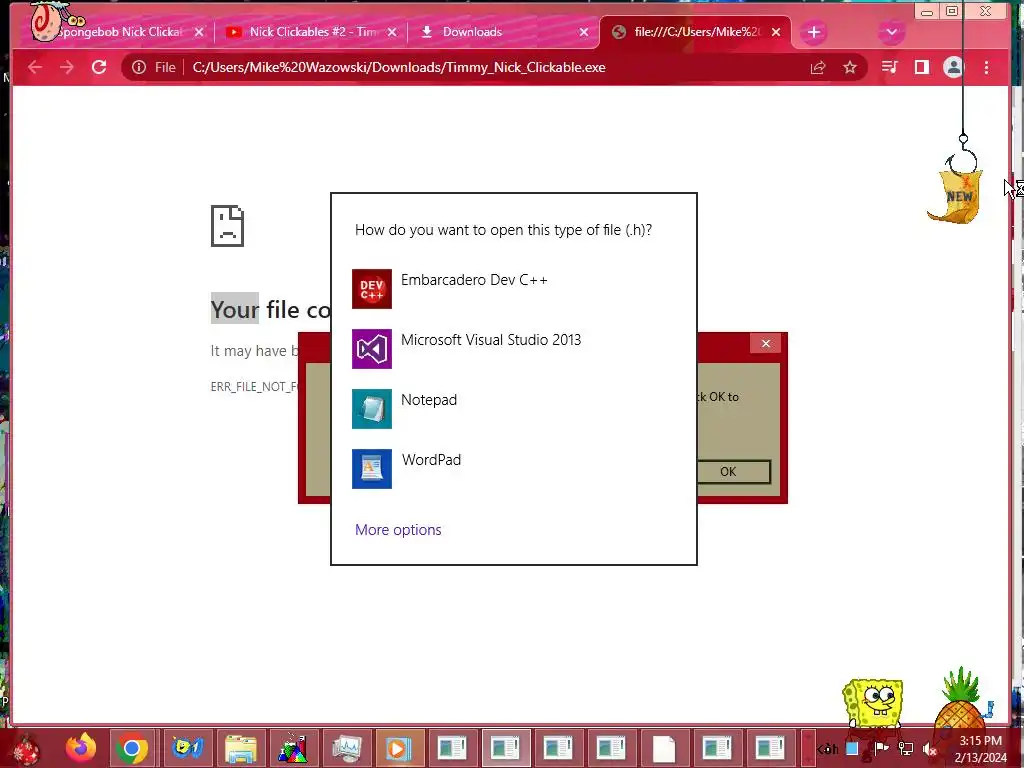The width and height of the screenshot is (1024, 768).
Task: Click the Spongebob character desktop widget
Action: pyautogui.click(x=873, y=704)
